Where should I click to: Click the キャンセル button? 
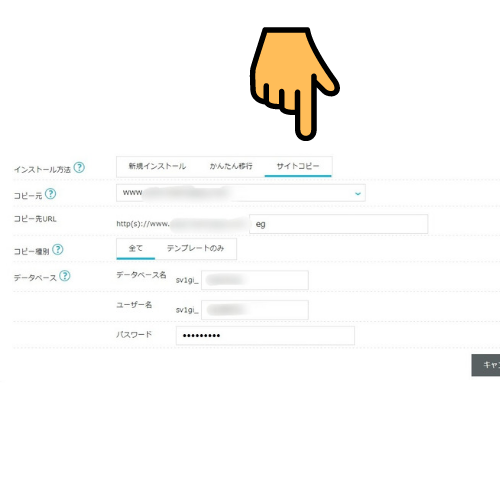486,365
